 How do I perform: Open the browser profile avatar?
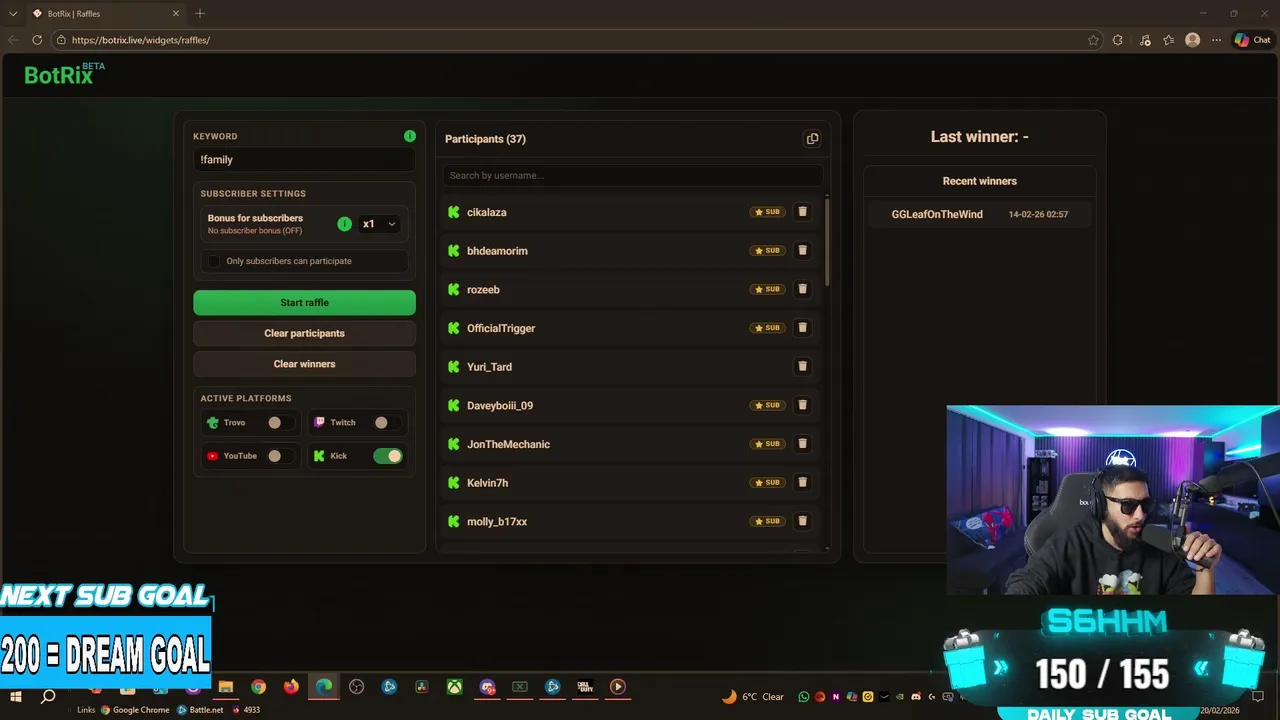1192,40
